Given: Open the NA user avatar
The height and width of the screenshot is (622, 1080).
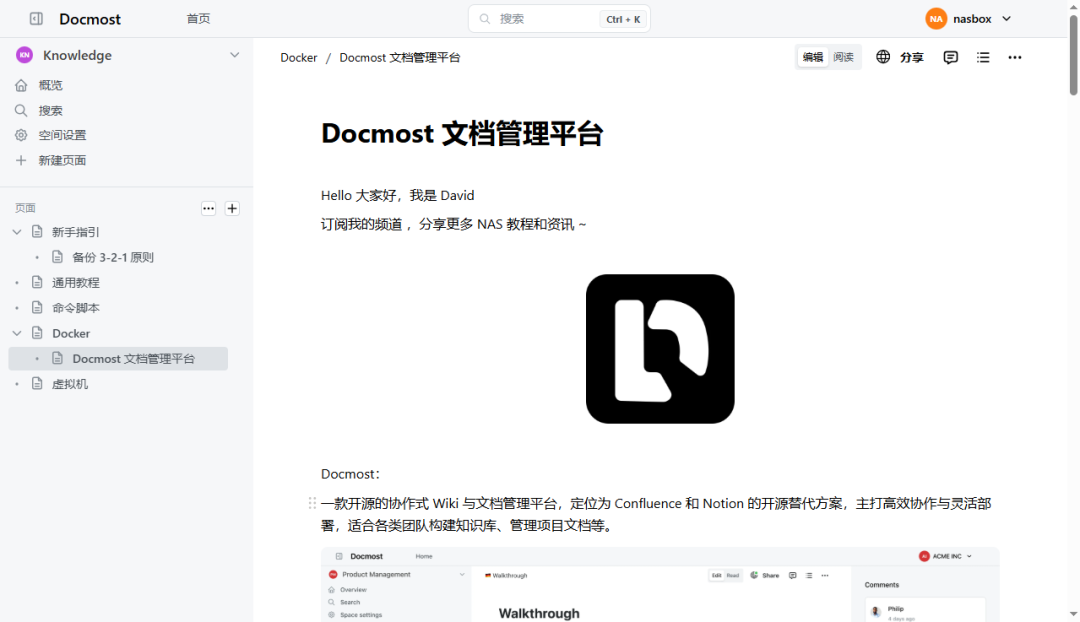Looking at the screenshot, I should [x=936, y=19].
